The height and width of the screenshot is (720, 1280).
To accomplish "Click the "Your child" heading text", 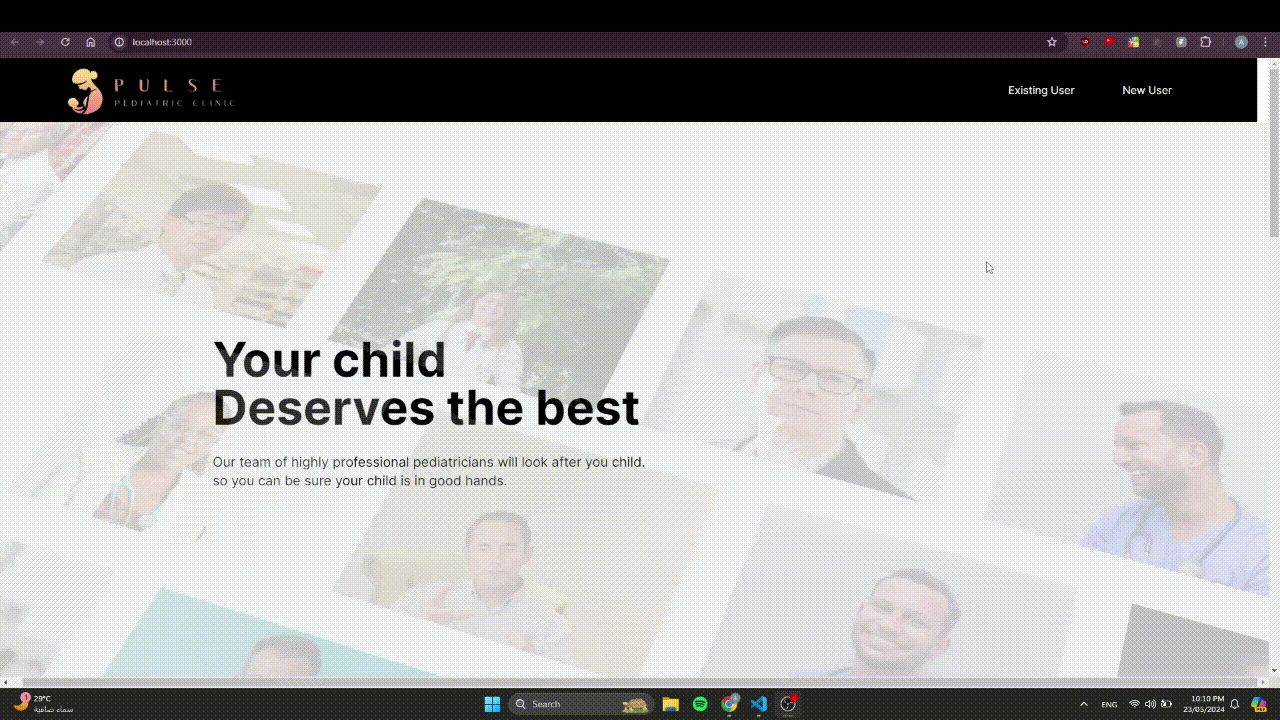I will (329, 359).
